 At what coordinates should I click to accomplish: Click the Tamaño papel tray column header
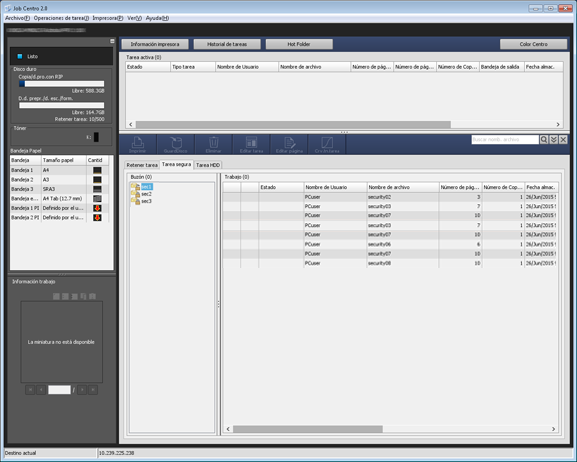tap(64, 160)
